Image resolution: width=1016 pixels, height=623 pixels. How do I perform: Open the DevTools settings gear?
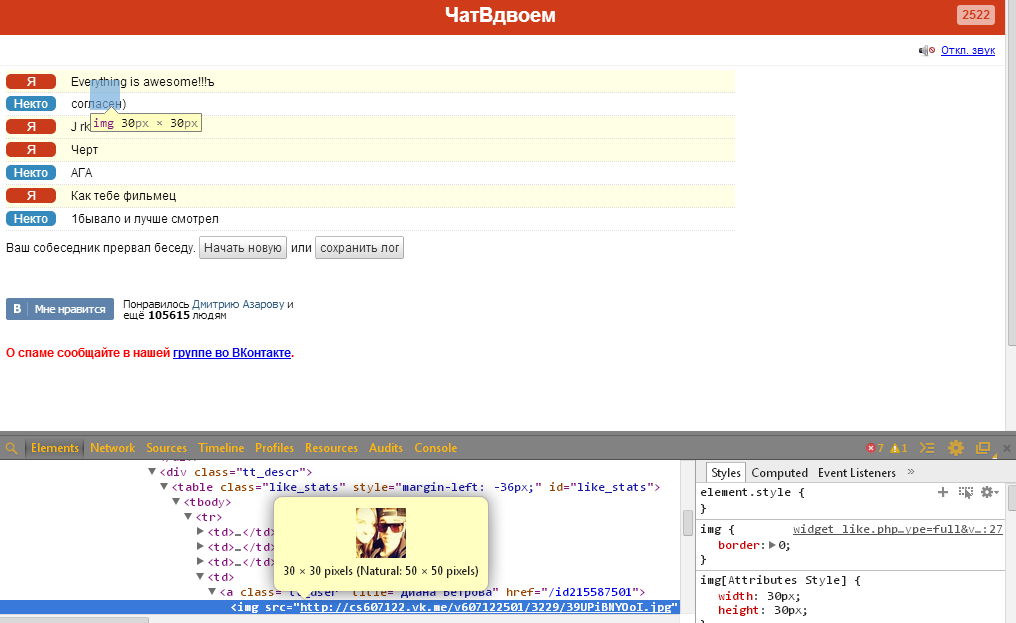pyautogui.click(x=956, y=448)
